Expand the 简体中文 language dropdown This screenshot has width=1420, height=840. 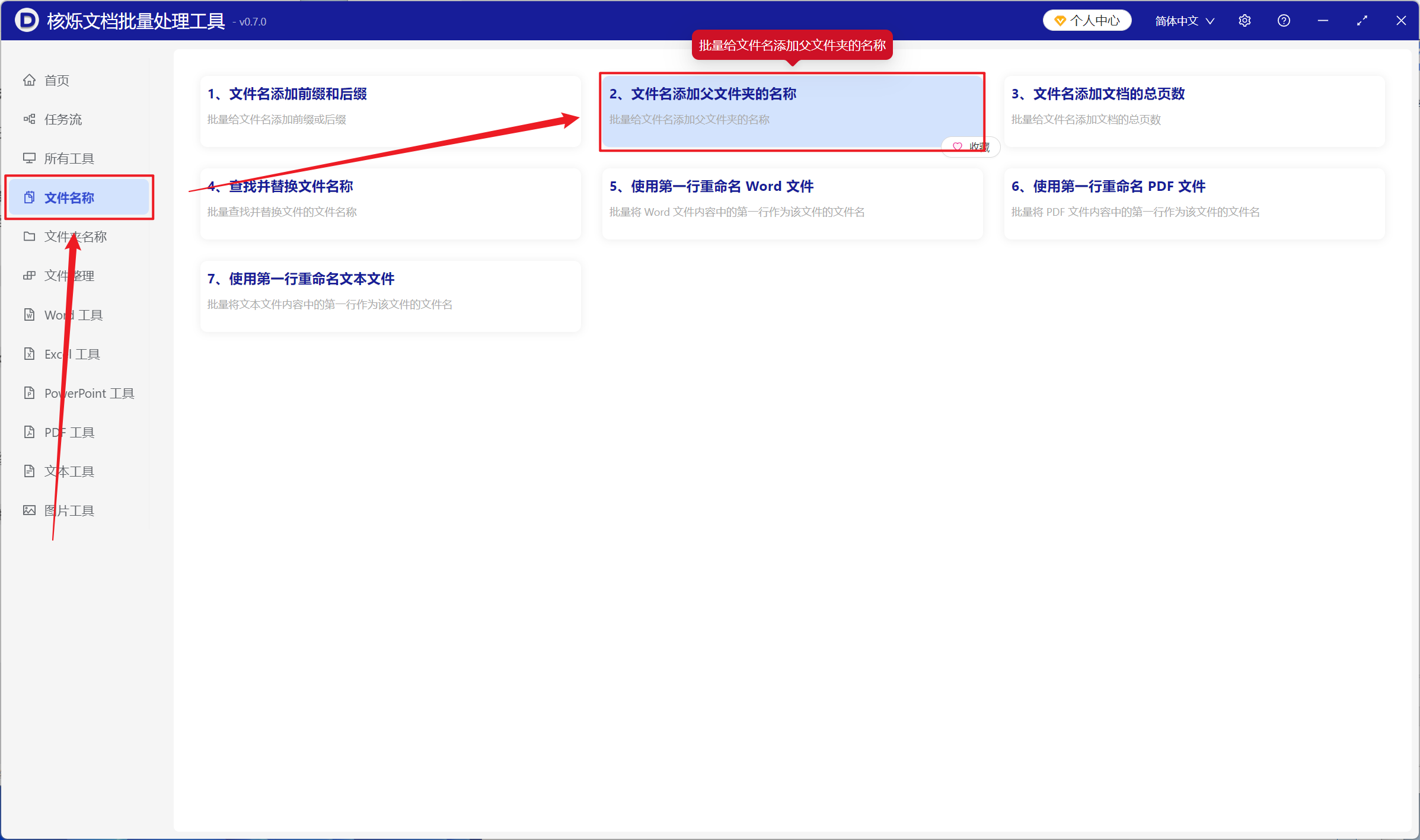click(1185, 21)
